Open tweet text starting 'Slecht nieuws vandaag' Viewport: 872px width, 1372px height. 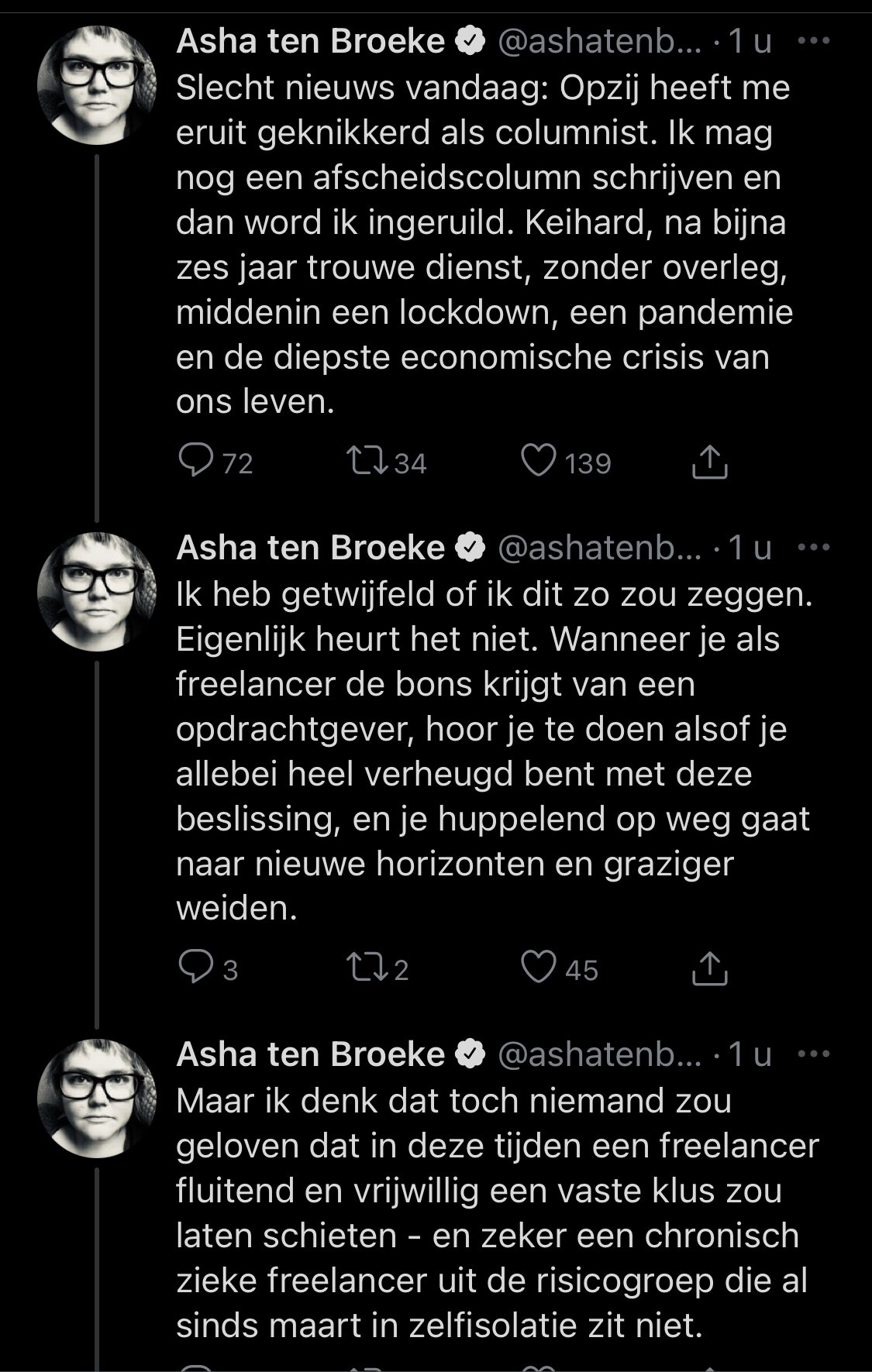coord(481,244)
